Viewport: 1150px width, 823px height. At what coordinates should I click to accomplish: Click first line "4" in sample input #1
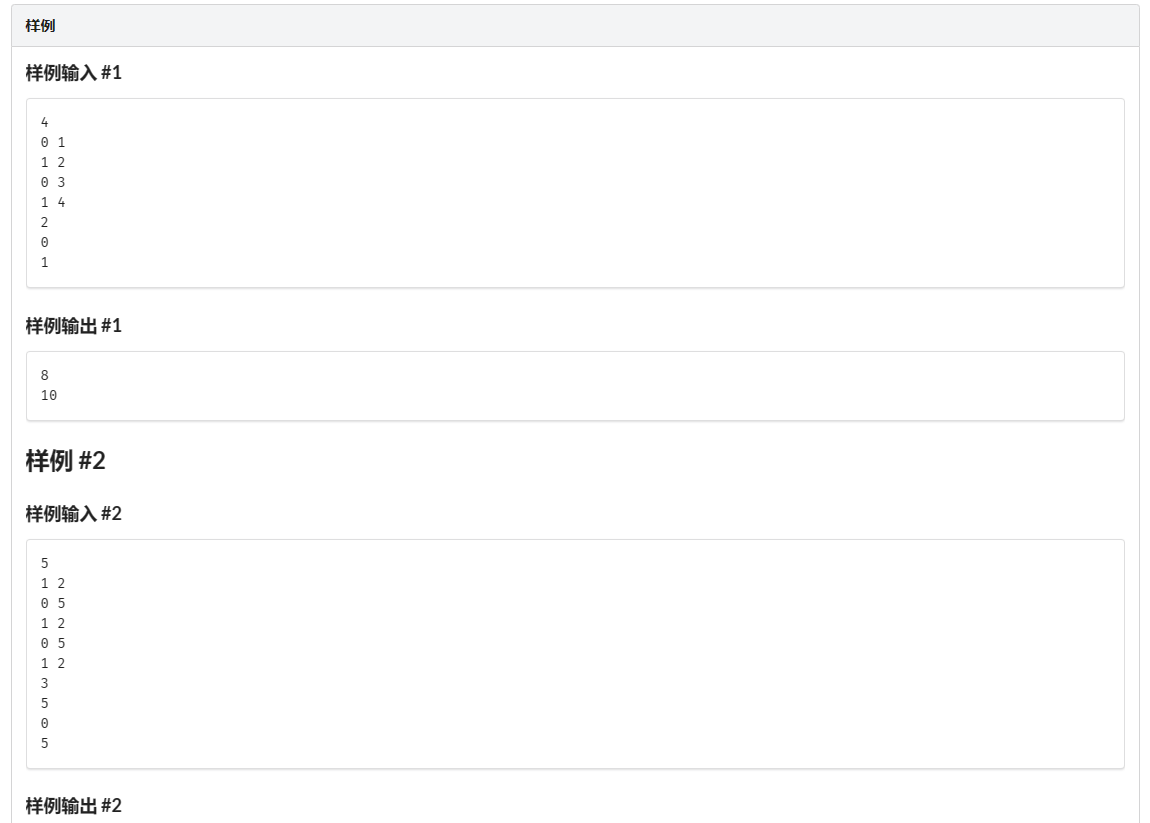point(45,122)
